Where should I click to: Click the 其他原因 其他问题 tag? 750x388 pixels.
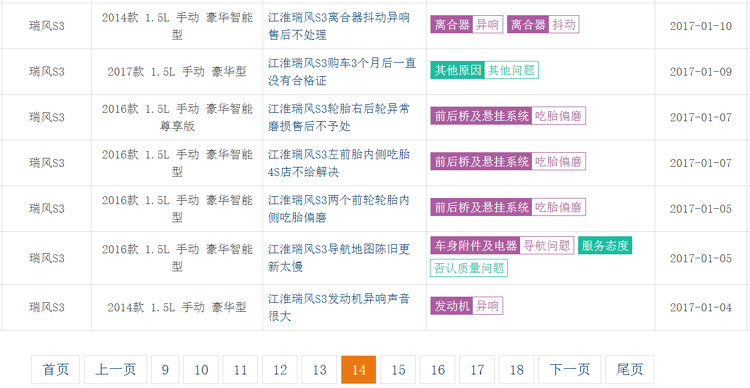pyautogui.click(x=484, y=70)
